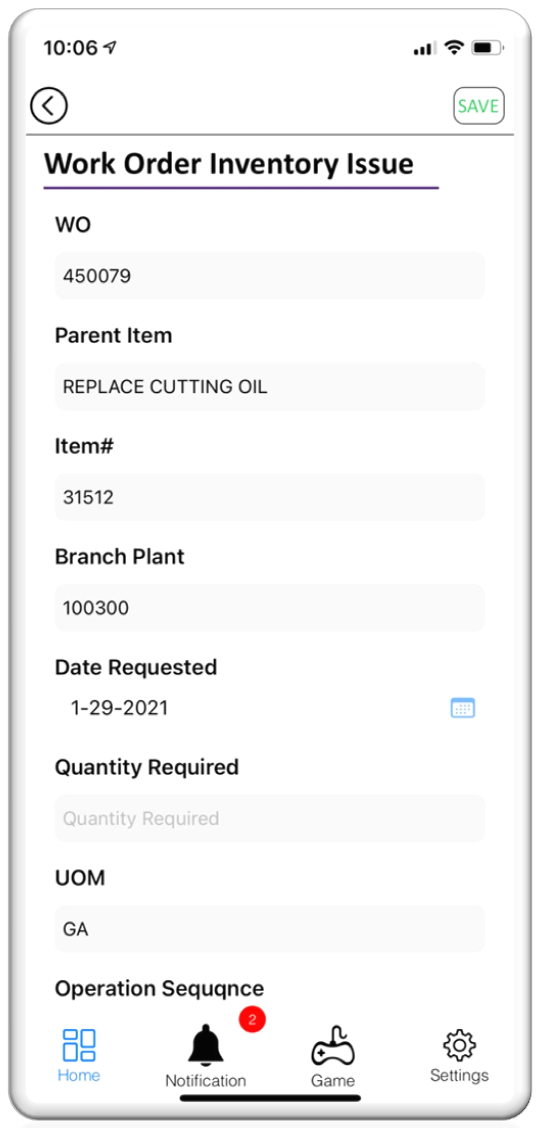Viewport: 541px width, 1128px height.
Task: Go back using the circled arrow icon
Action: click(x=49, y=106)
